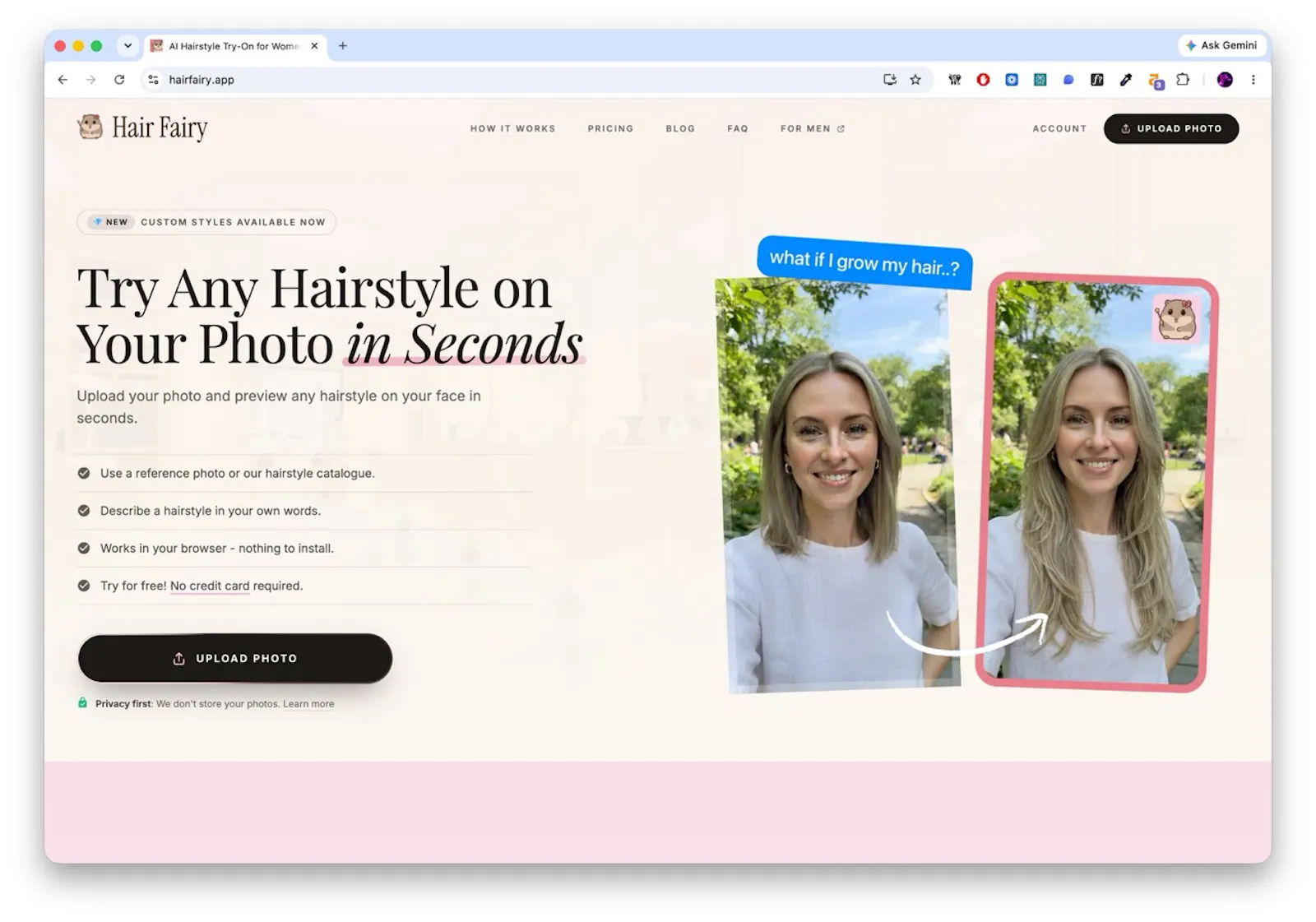
Task: Click checkmark beside 'Use a reference photo'
Action: coord(84,473)
